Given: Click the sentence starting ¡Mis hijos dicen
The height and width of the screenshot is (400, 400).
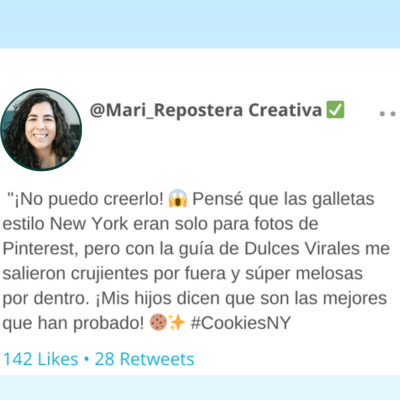Looking at the screenshot, I should coord(195,311).
